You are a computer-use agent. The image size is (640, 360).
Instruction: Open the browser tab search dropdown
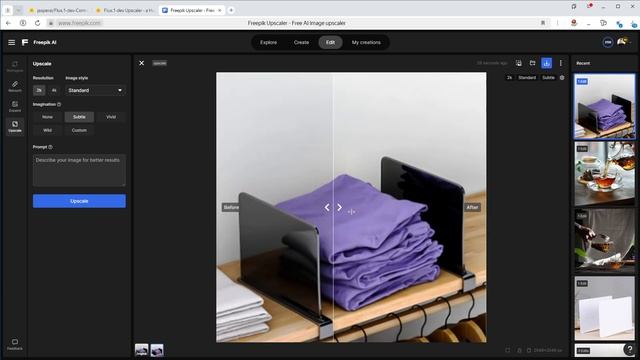[18, 10]
